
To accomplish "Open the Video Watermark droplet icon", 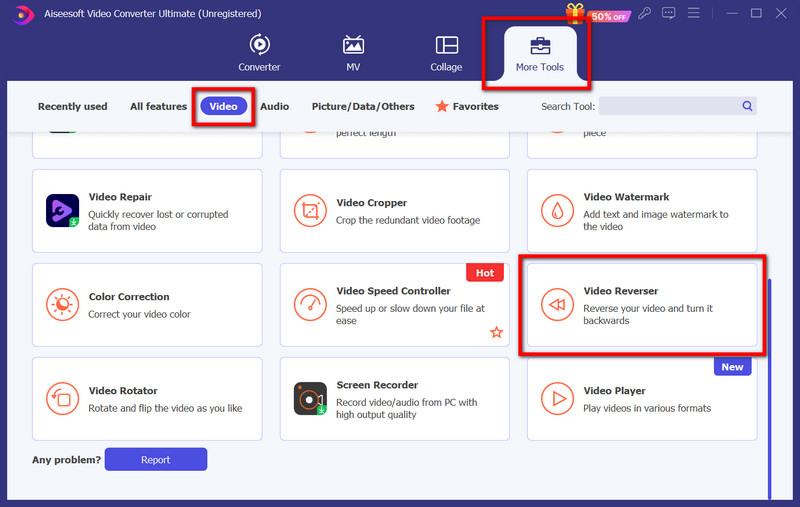I will [x=557, y=211].
